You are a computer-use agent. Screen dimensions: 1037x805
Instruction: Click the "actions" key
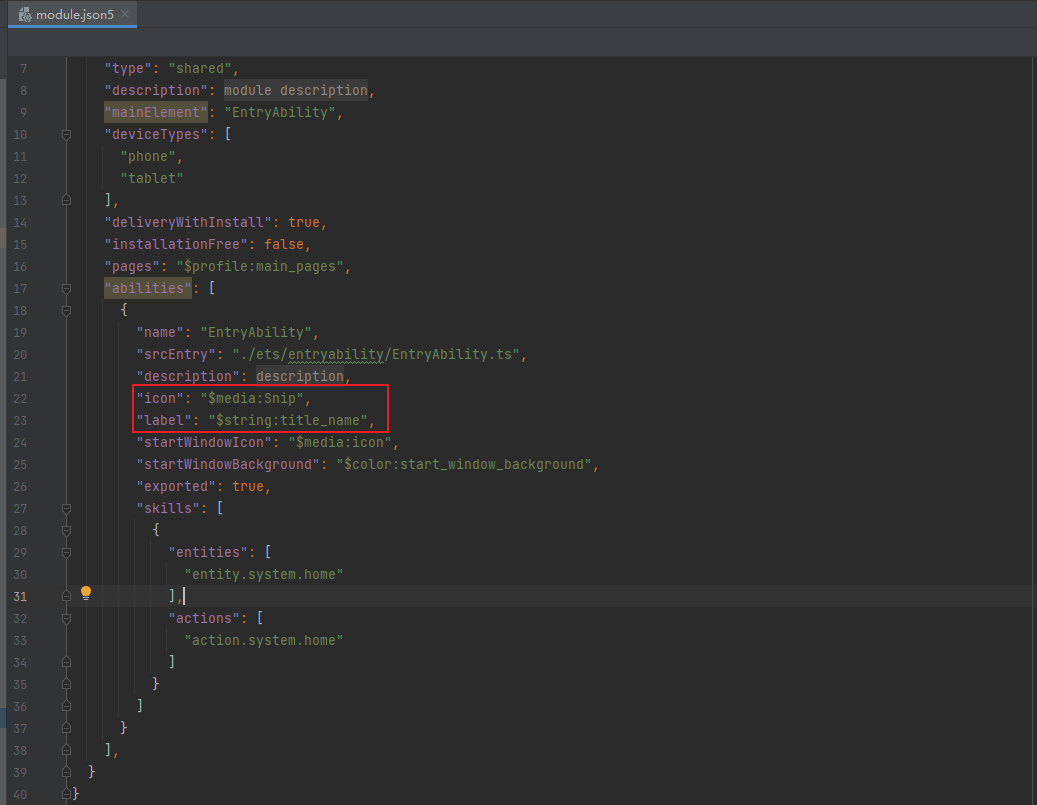tap(204, 618)
